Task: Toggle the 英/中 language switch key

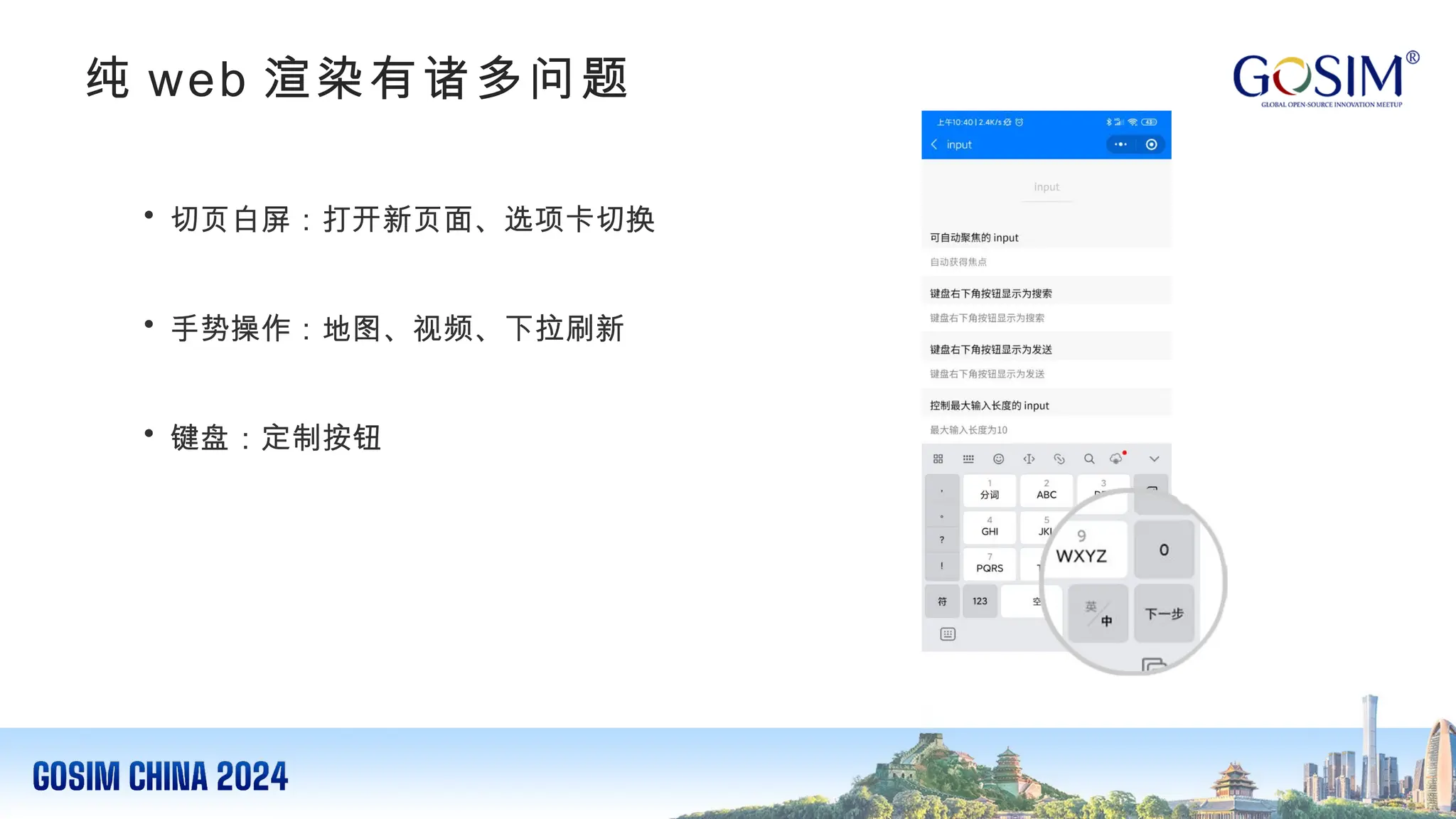Action: click(x=1098, y=614)
